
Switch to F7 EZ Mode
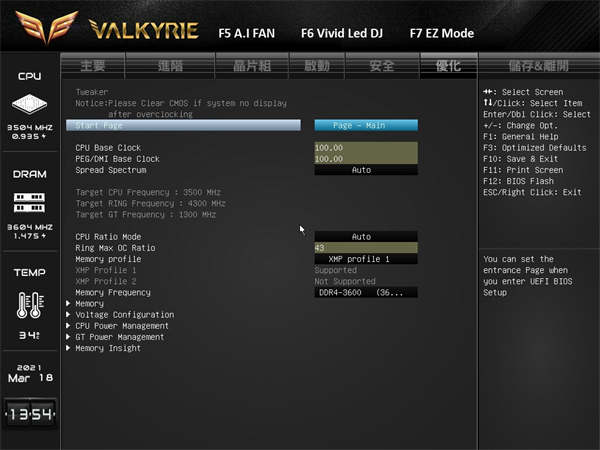coord(442,33)
